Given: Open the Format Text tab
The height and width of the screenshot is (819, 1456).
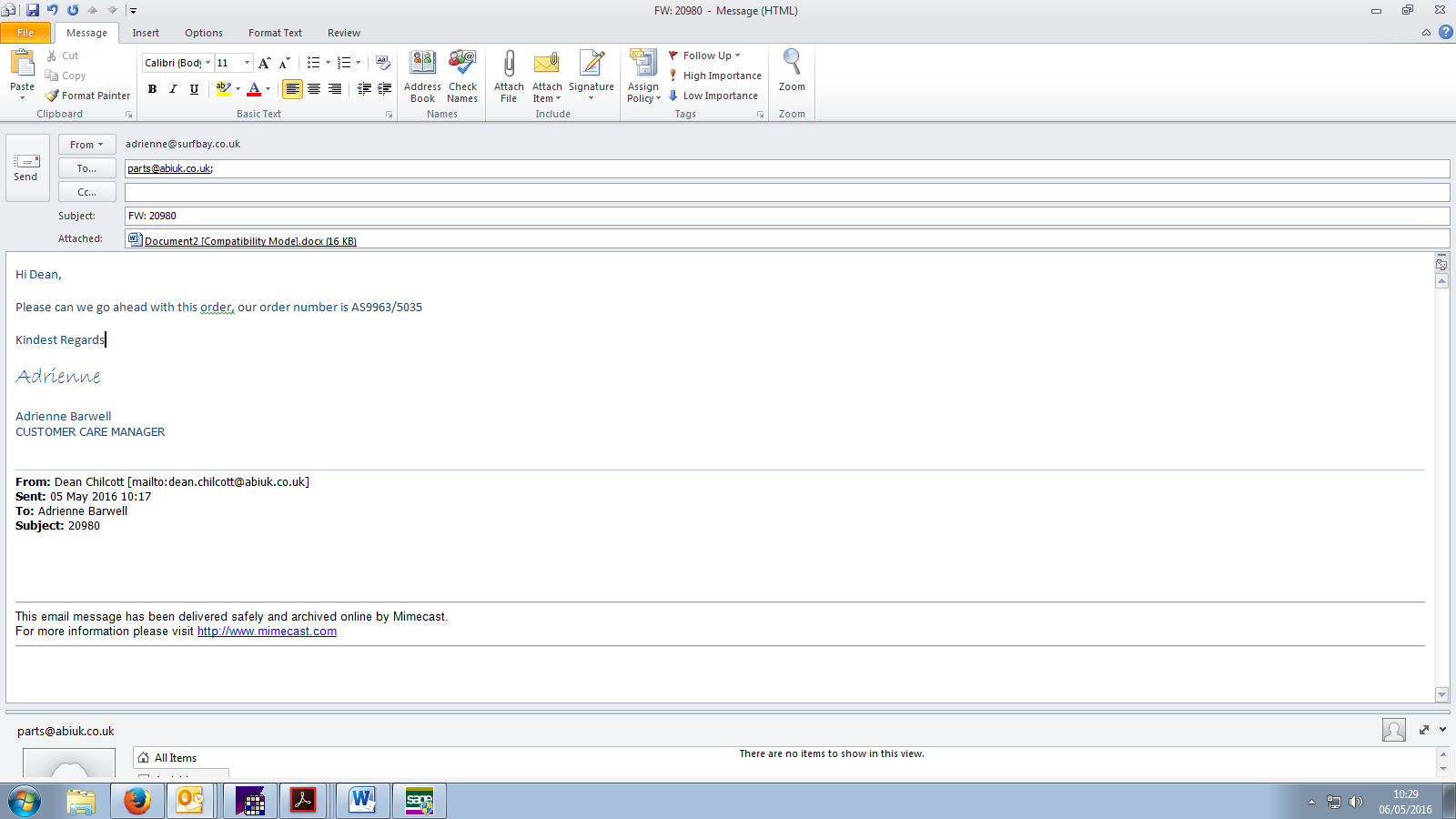Looking at the screenshot, I should coord(275,33).
